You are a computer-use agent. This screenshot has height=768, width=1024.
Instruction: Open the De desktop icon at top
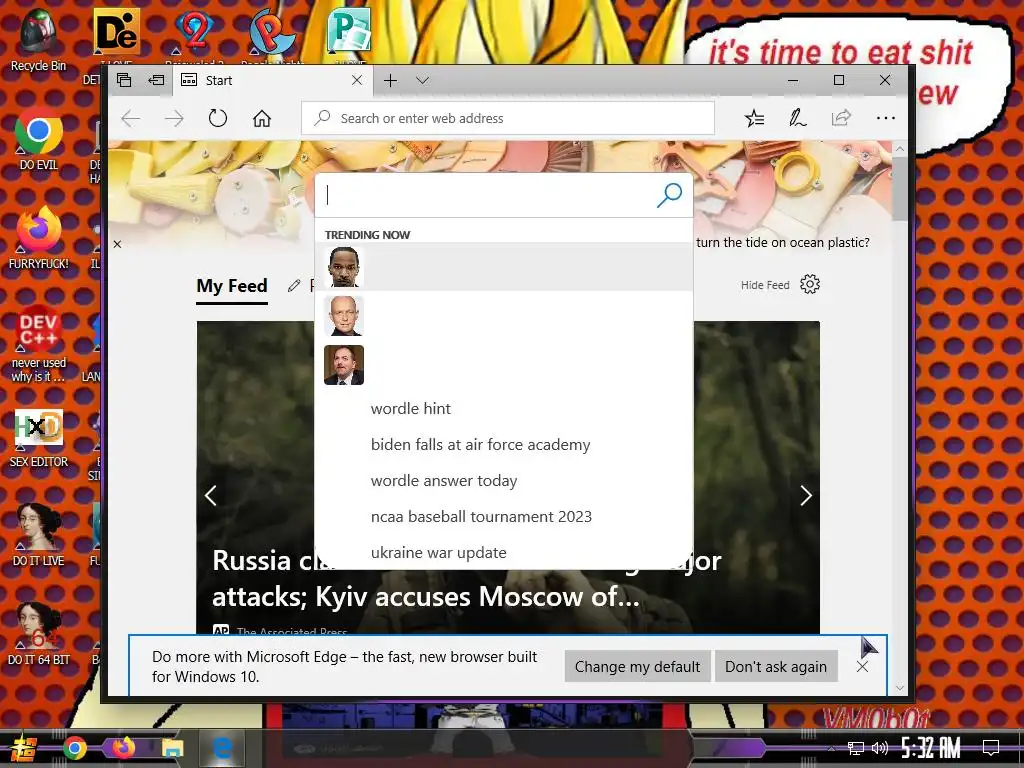pyautogui.click(x=116, y=31)
